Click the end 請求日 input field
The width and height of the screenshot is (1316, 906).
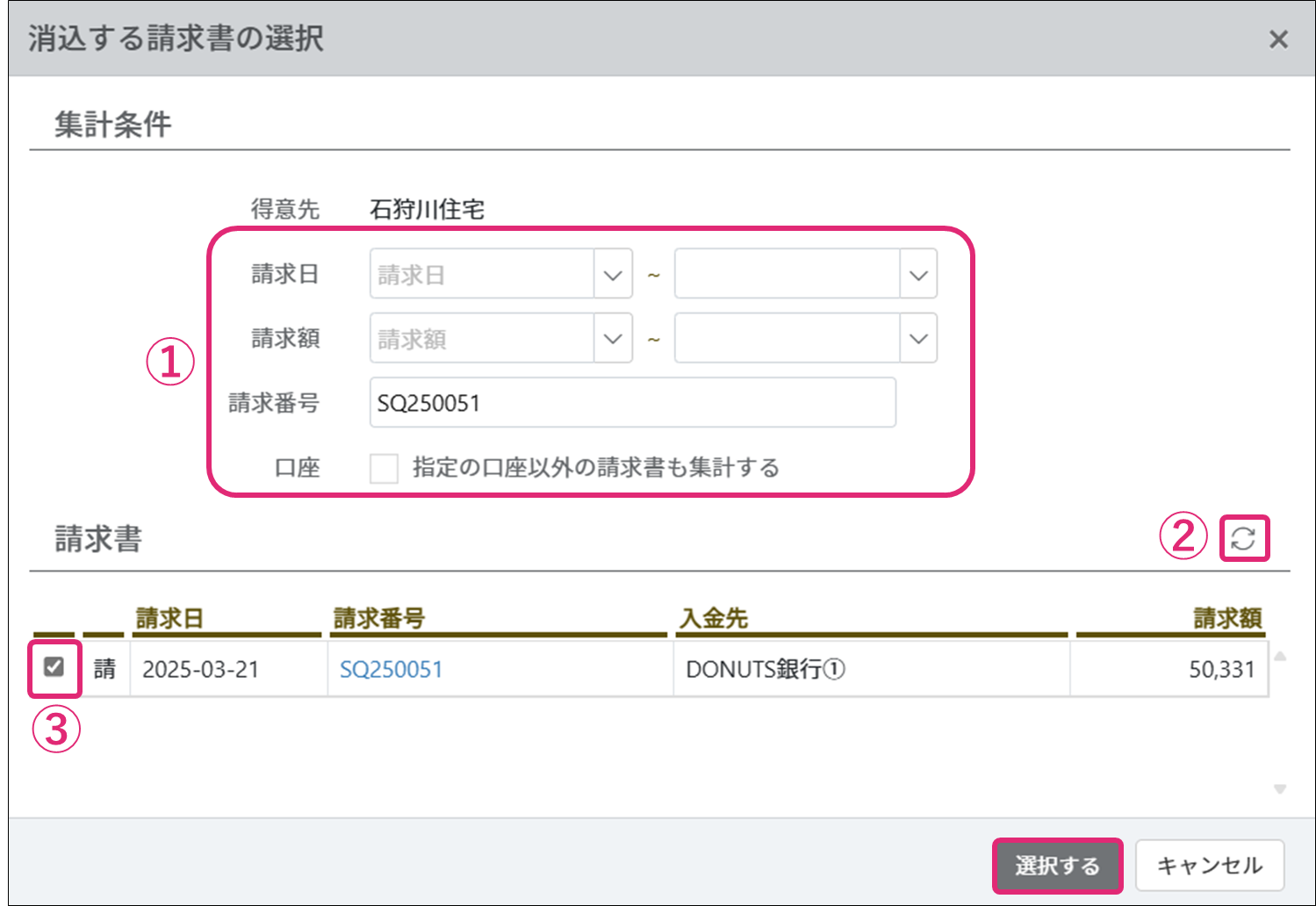click(x=786, y=275)
